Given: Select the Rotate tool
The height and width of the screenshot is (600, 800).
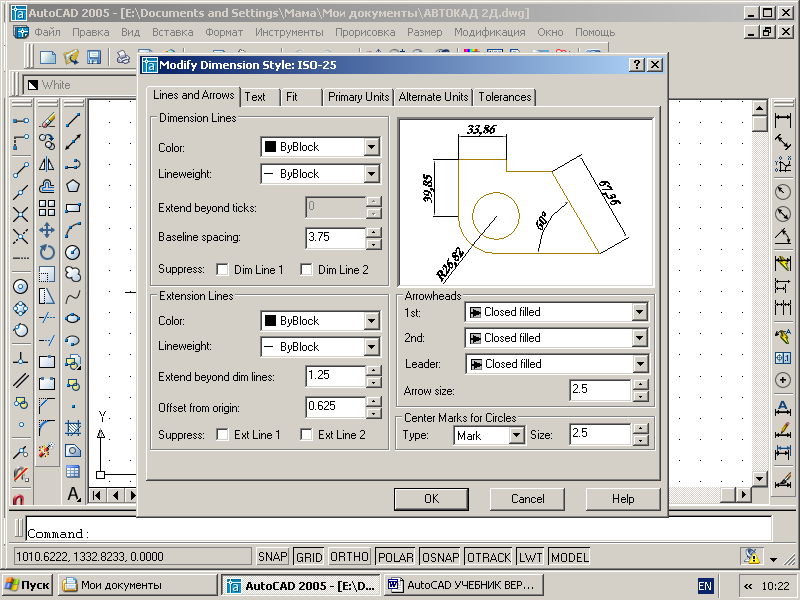Looking at the screenshot, I should (47, 252).
